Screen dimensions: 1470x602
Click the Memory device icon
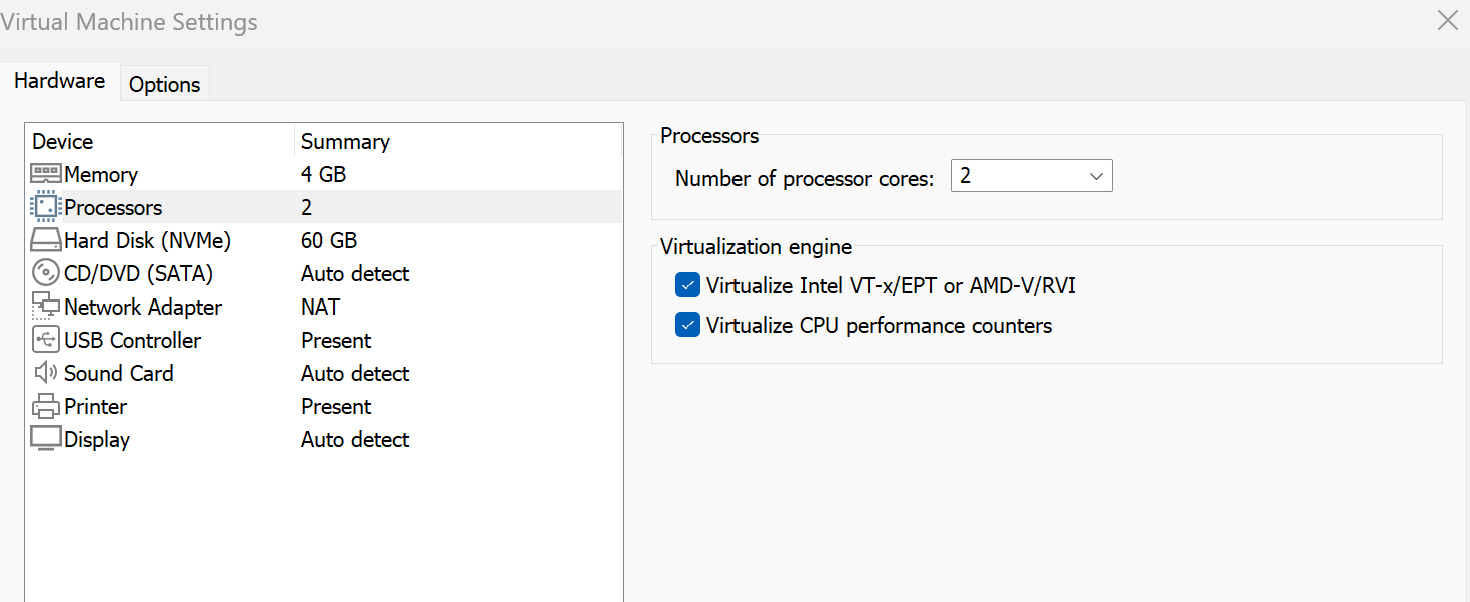tap(46, 174)
